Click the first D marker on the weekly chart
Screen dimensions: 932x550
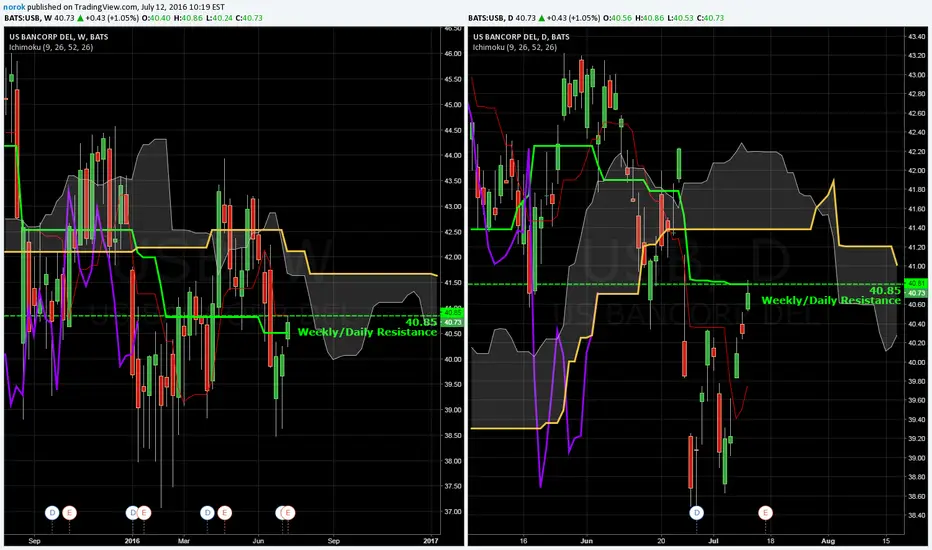[52, 513]
